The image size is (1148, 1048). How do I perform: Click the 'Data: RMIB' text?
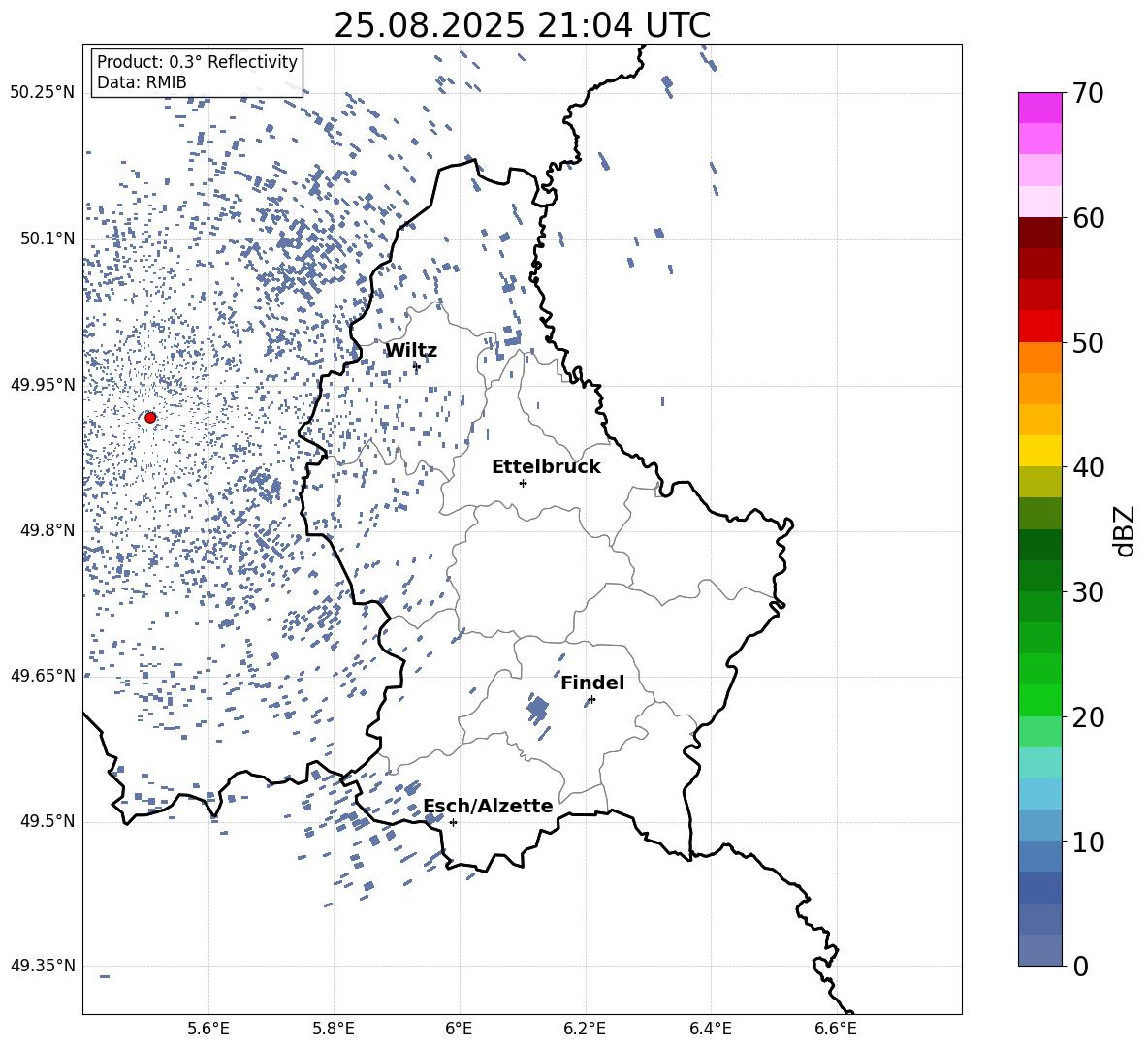142,82
